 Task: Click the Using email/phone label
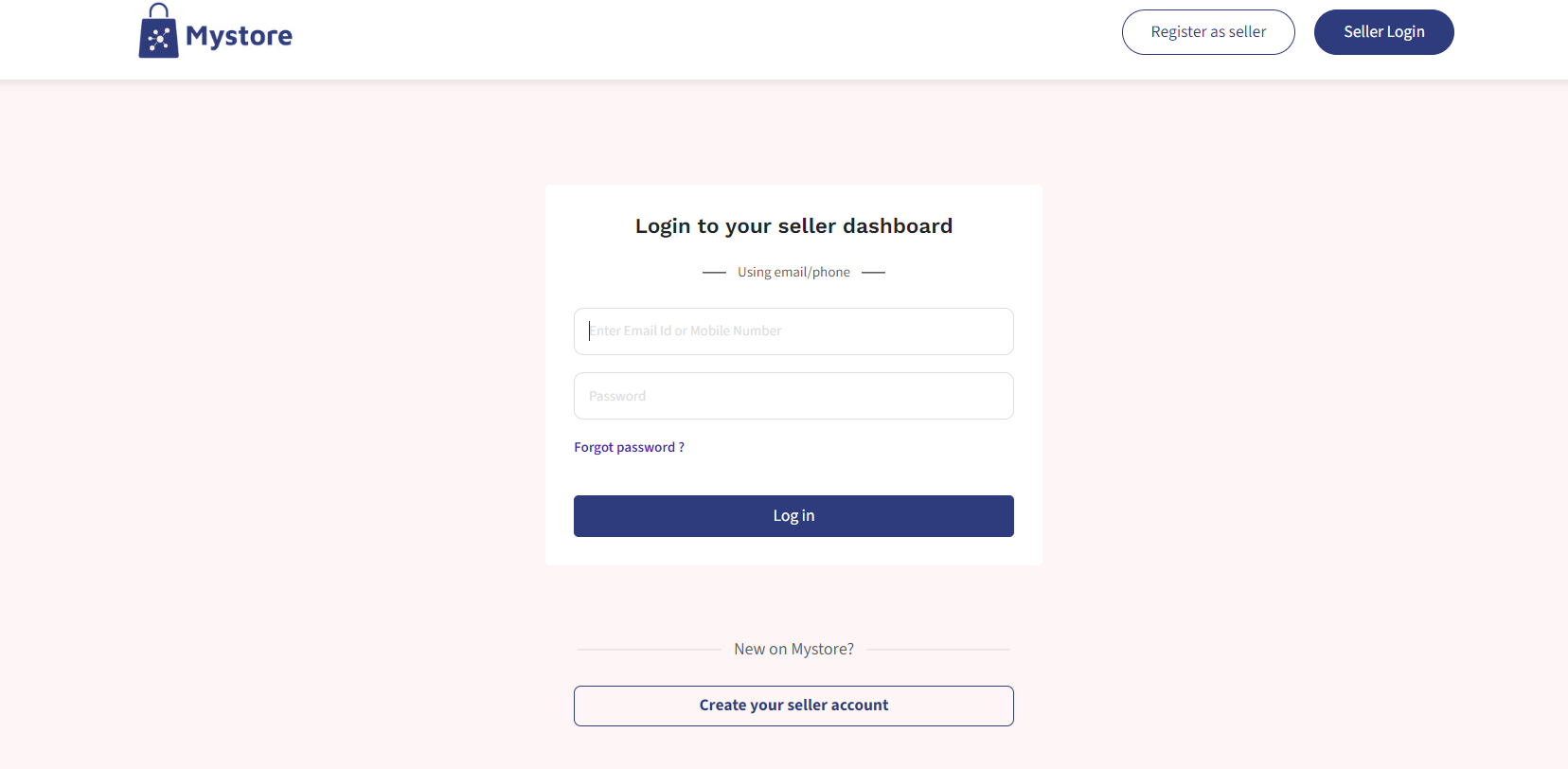tap(793, 272)
